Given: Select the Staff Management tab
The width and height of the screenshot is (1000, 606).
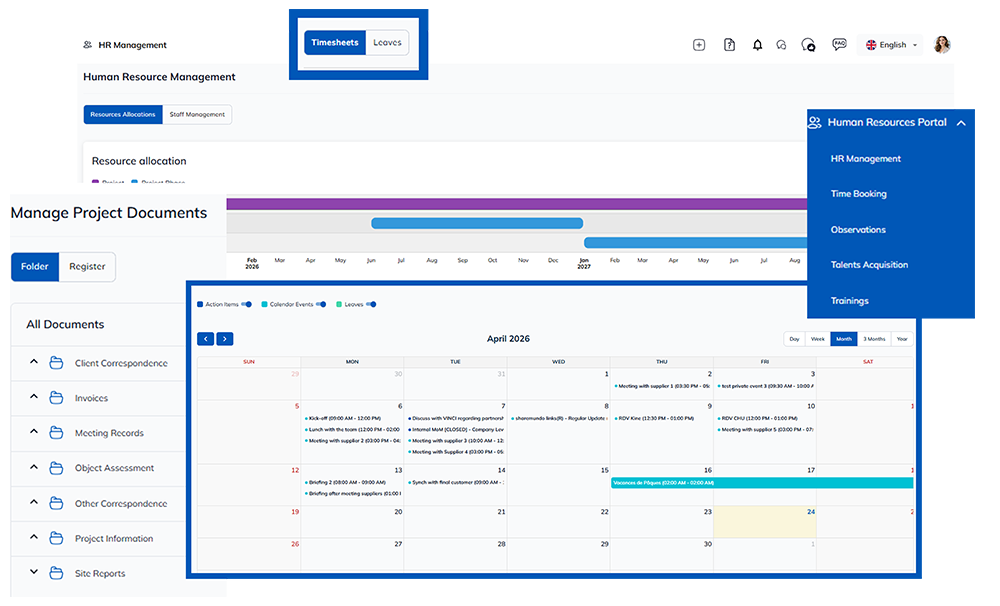Looking at the screenshot, I should click(197, 115).
